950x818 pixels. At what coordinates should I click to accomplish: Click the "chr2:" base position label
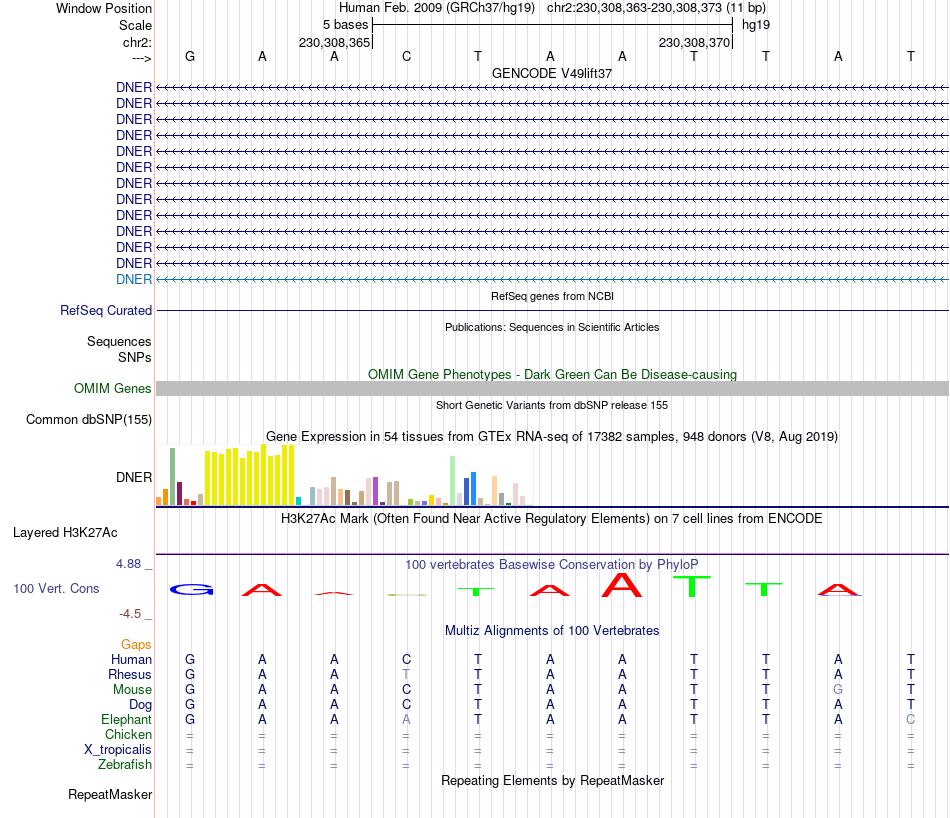pyautogui.click(x=137, y=42)
